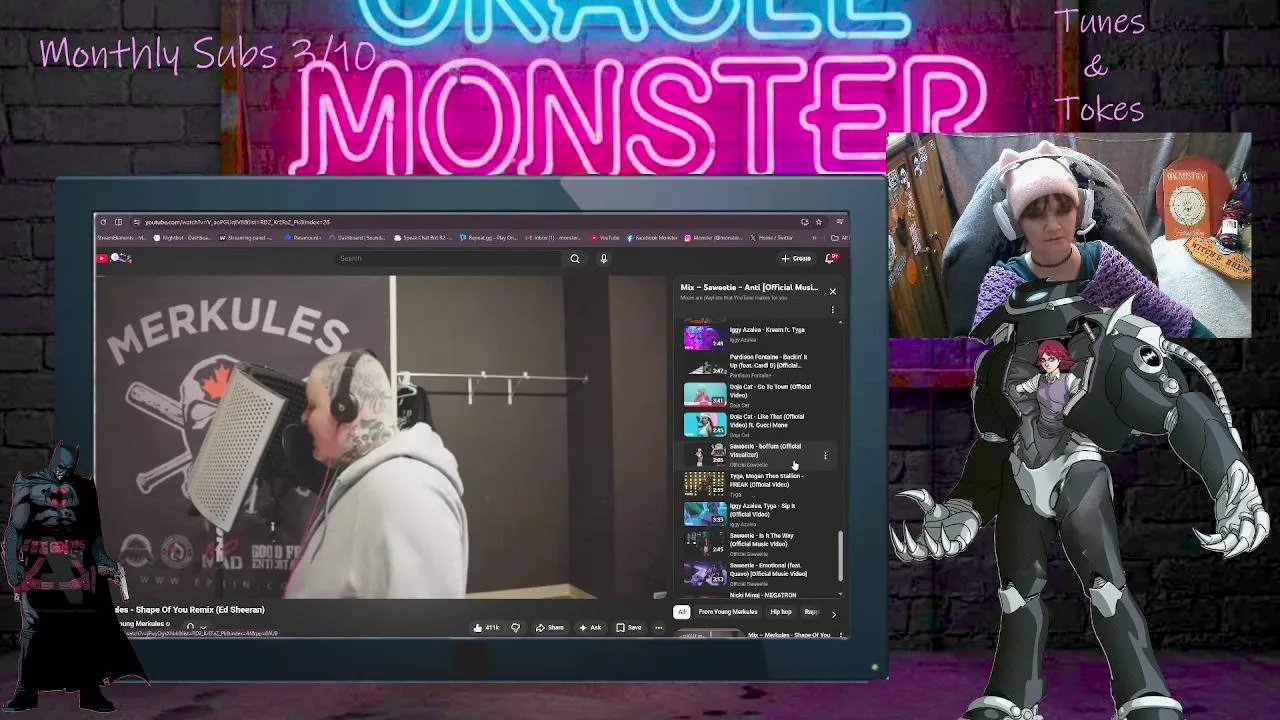Open Nightbot Dashboard bookmark
Viewport: 1280px width, 720px height.
(183, 238)
